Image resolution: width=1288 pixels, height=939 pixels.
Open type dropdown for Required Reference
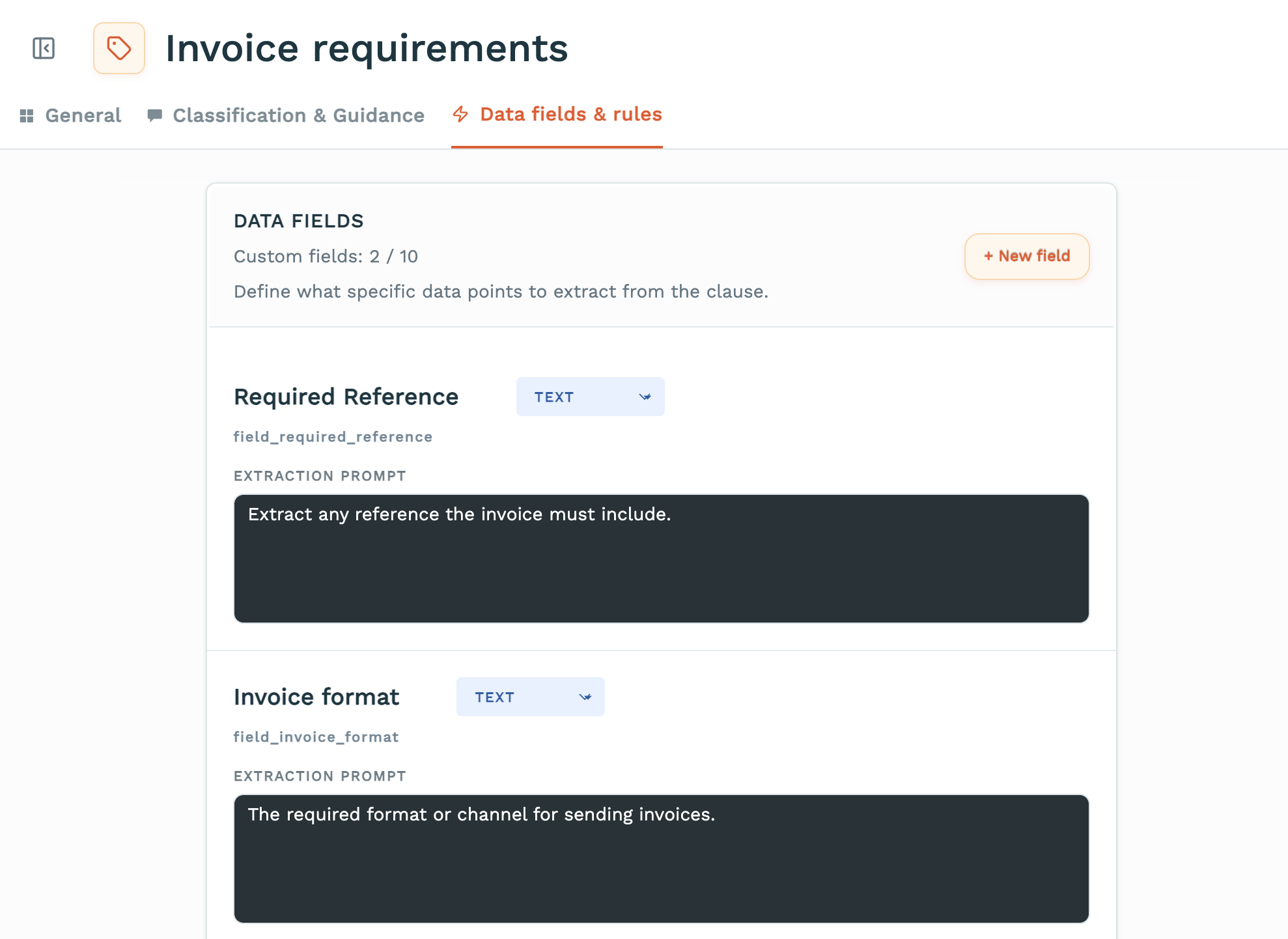(x=591, y=397)
